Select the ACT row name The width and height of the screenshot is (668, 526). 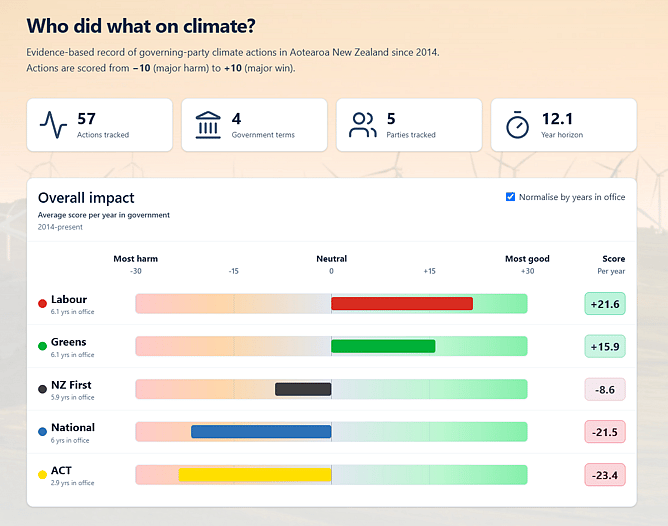click(61, 470)
